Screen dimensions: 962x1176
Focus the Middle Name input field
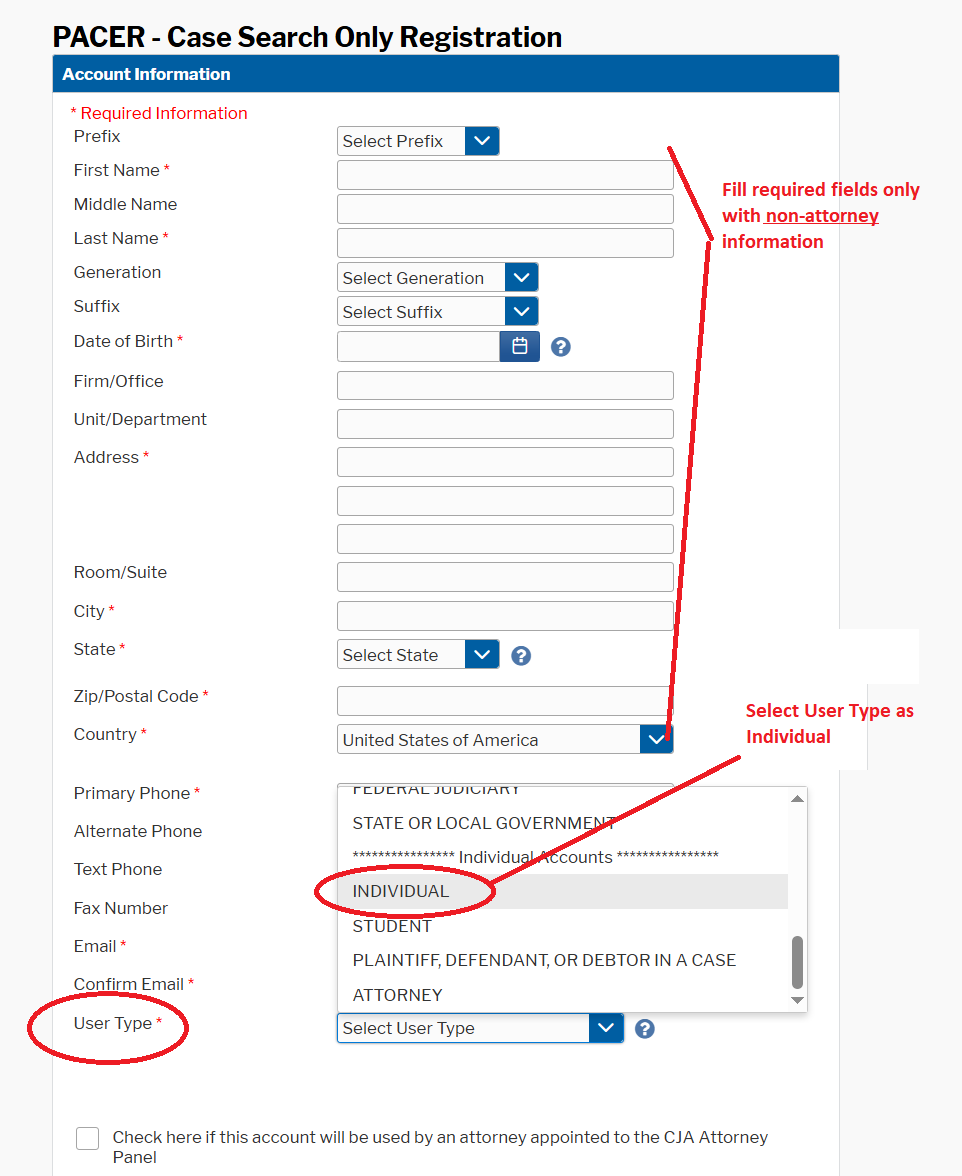click(x=505, y=209)
